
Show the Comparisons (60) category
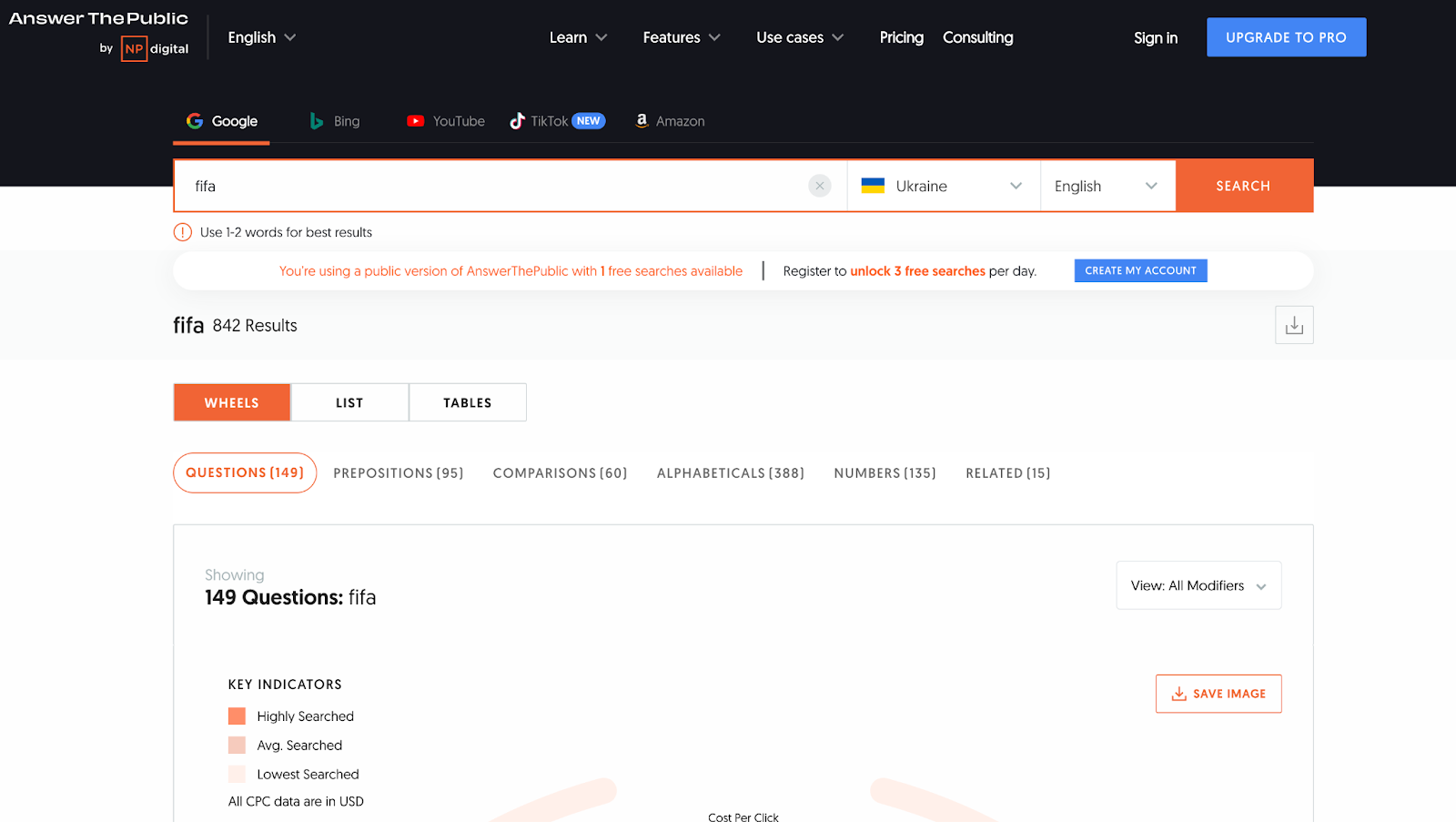point(561,473)
